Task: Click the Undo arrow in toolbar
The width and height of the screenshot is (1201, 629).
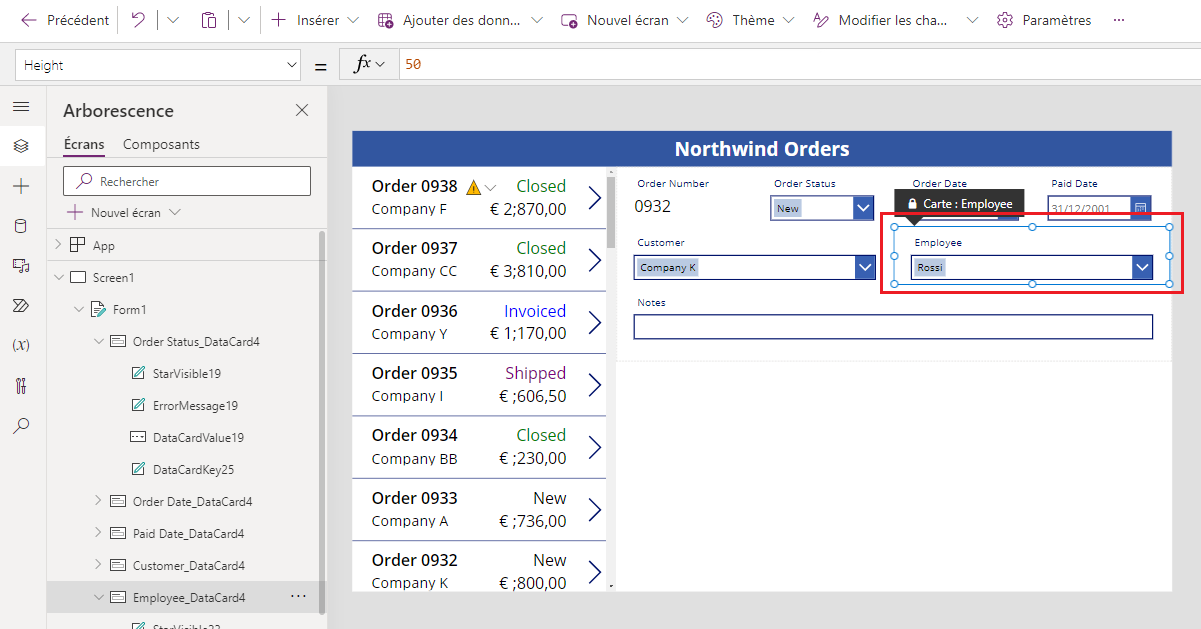Action: 138,20
